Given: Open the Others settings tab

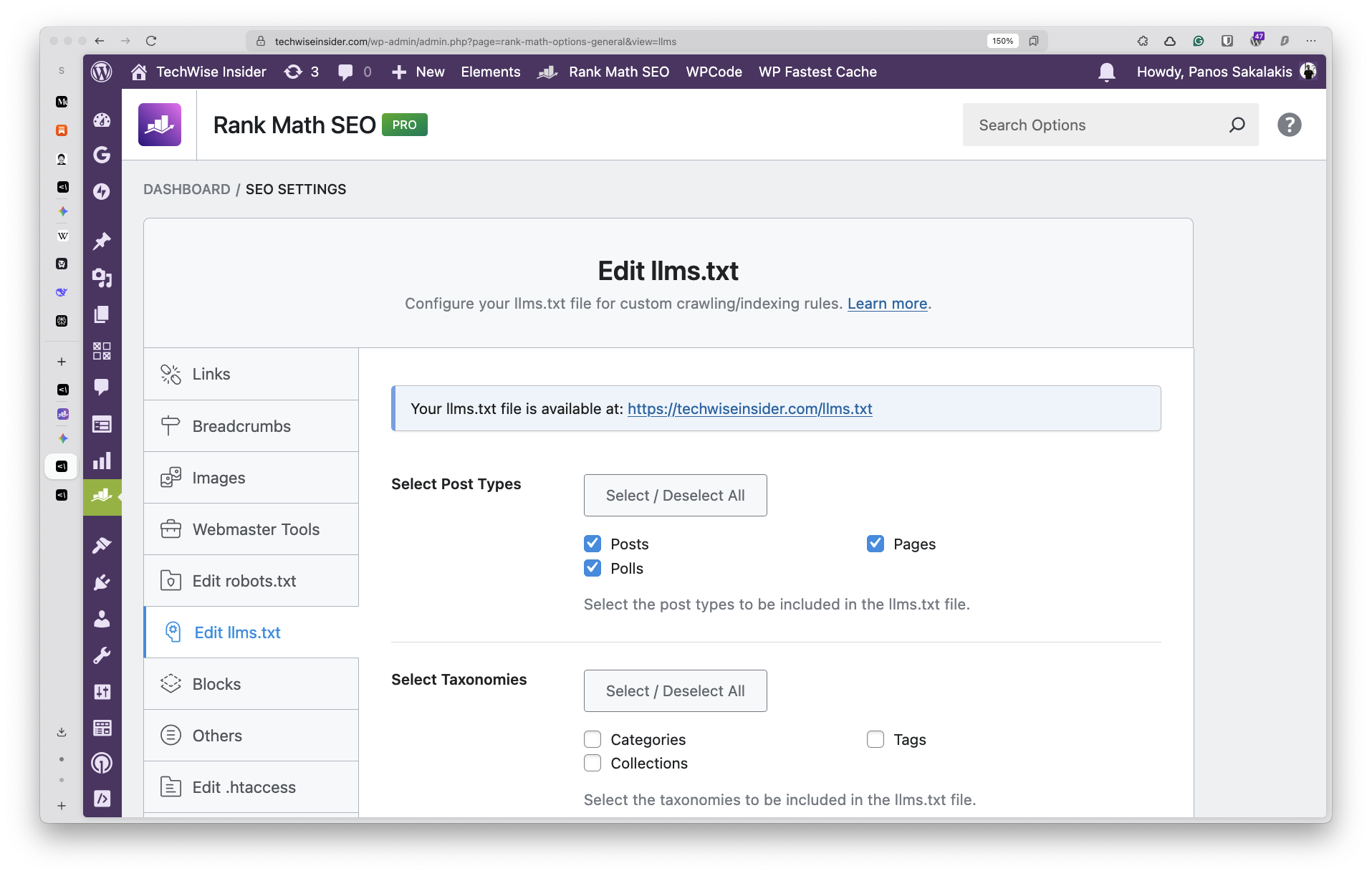Looking at the screenshot, I should [x=251, y=736].
